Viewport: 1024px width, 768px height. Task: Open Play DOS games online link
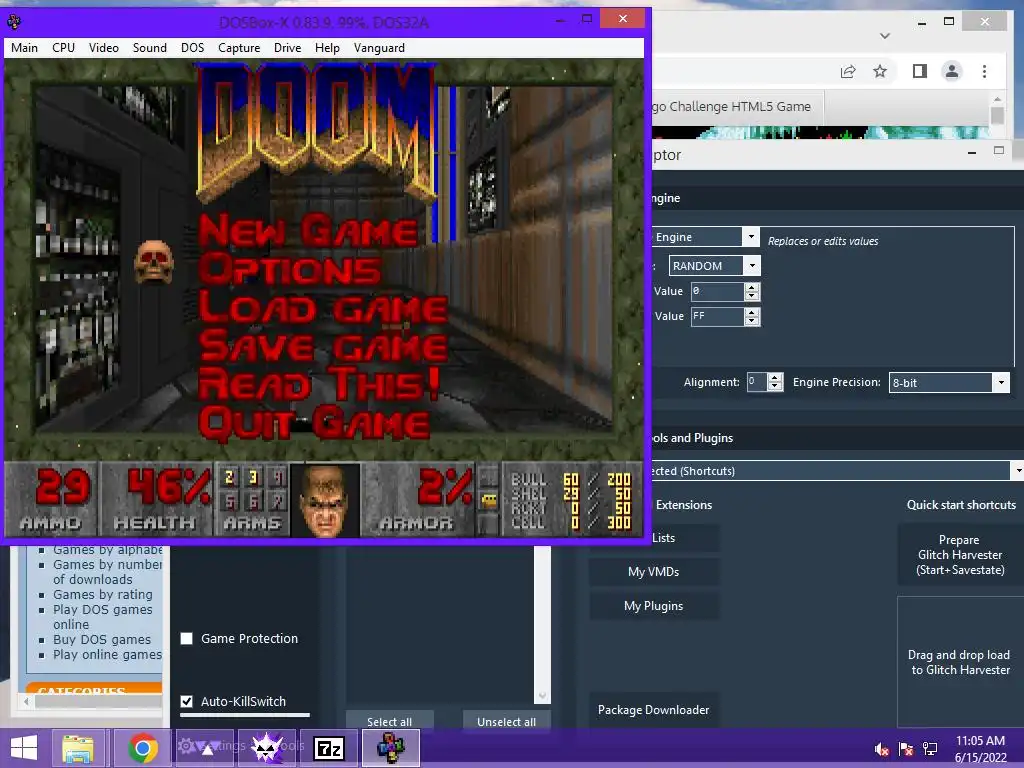point(103,616)
